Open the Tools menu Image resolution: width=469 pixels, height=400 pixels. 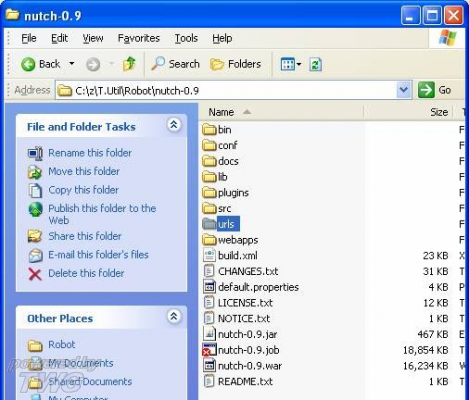point(186,38)
